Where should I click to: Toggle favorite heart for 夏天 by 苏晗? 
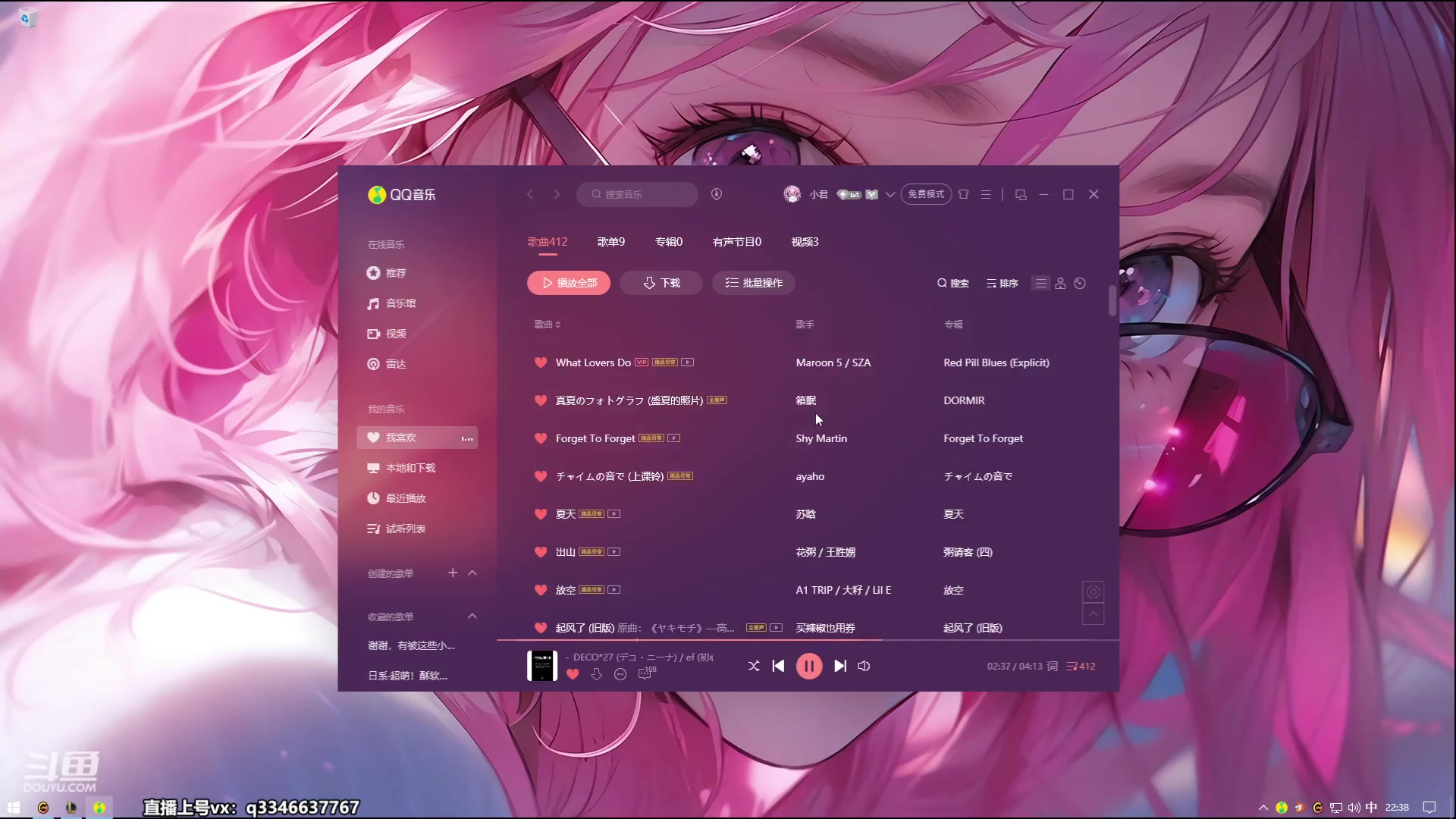pyautogui.click(x=540, y=513)
